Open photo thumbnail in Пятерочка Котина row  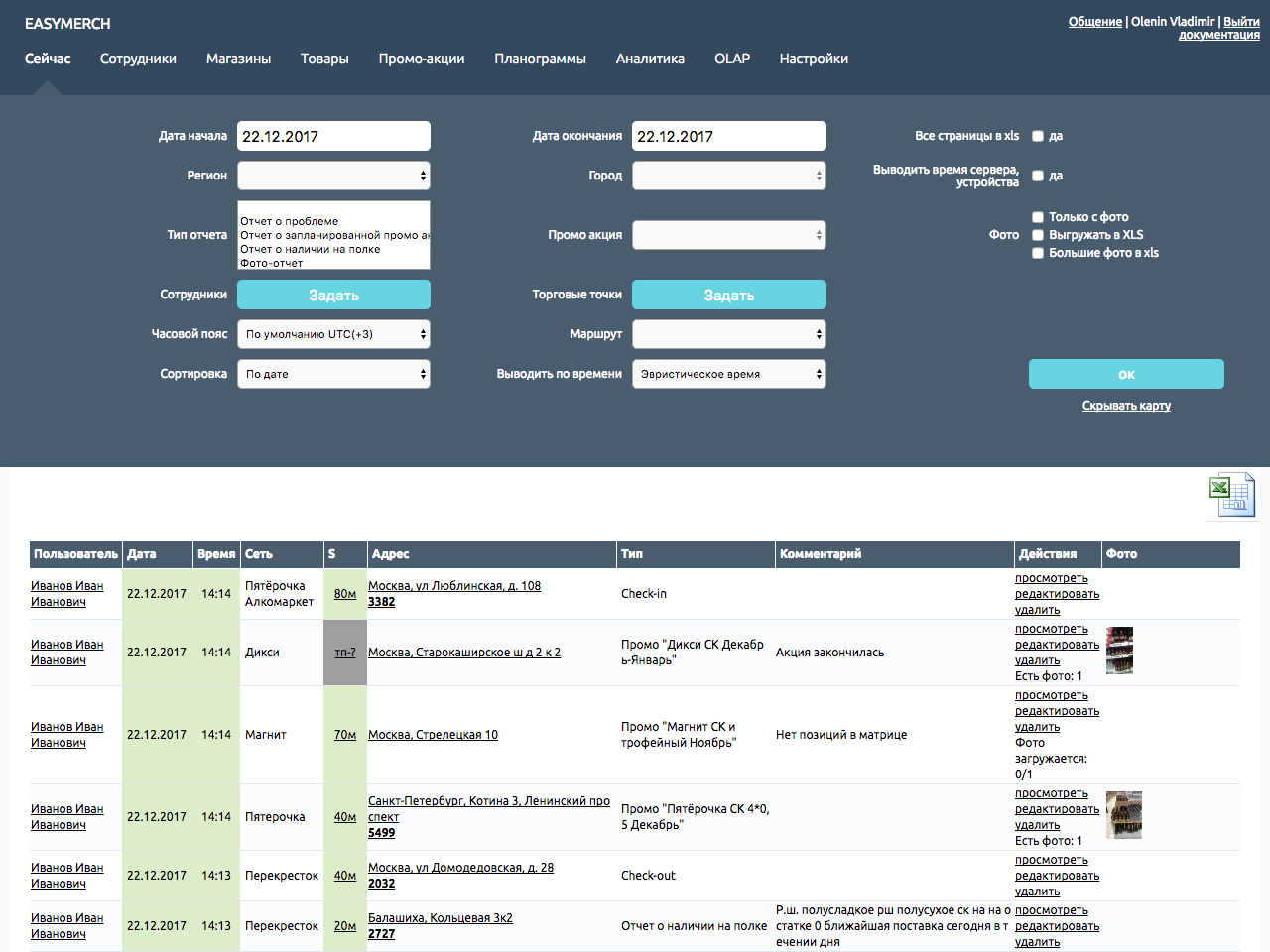click(1124, 815)
